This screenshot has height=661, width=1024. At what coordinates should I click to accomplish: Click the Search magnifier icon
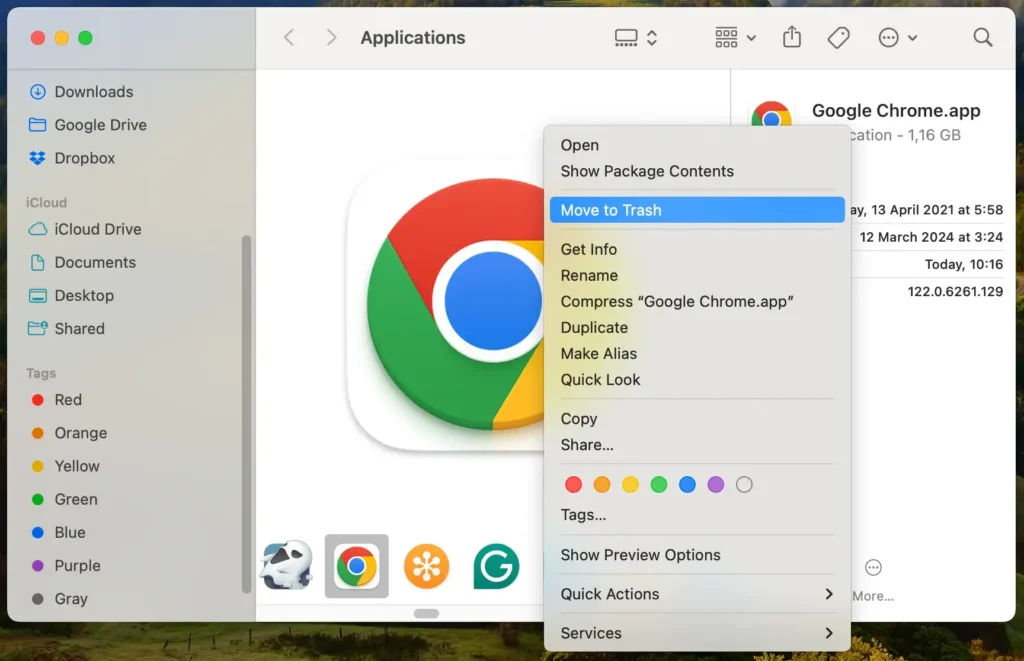983,38
